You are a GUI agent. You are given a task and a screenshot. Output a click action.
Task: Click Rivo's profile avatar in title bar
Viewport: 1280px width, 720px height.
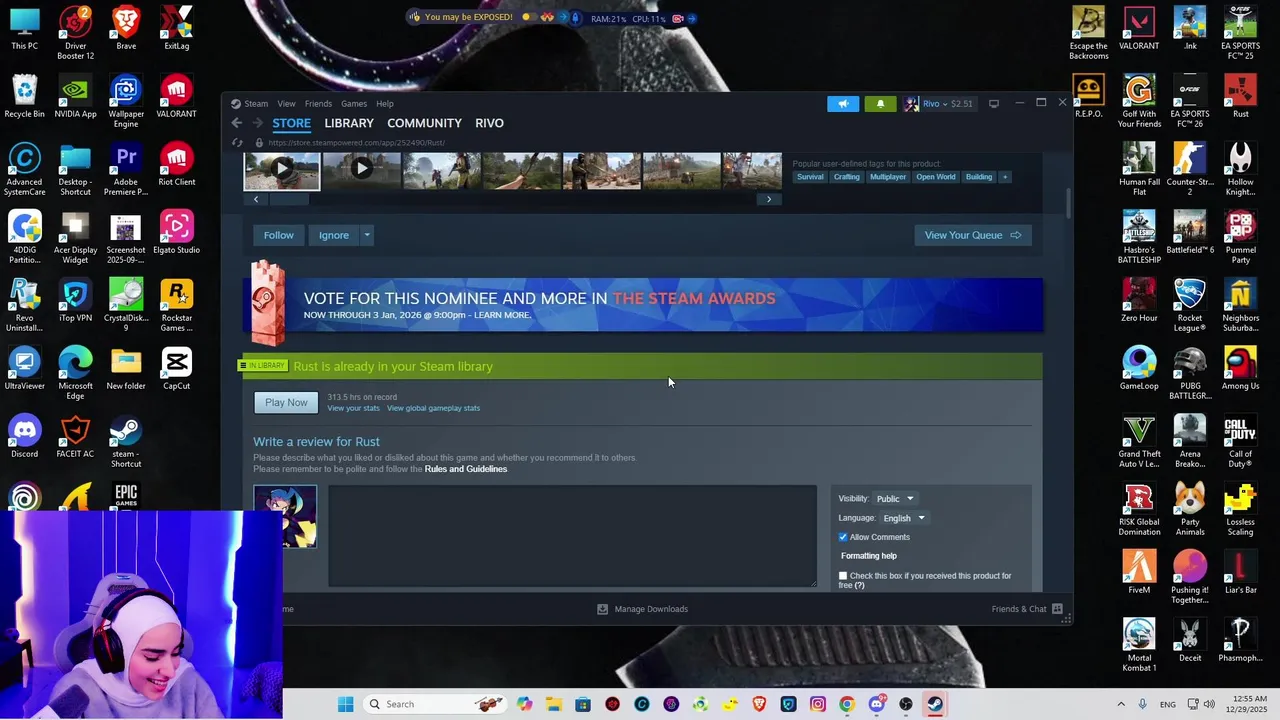click(x=911, y=103)
